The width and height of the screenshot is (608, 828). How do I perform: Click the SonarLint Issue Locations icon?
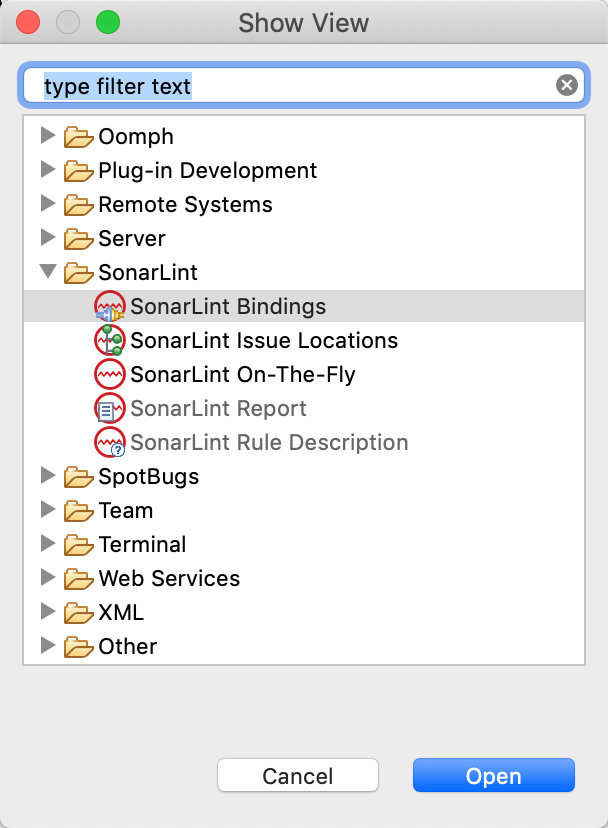(x=109, y=341)
